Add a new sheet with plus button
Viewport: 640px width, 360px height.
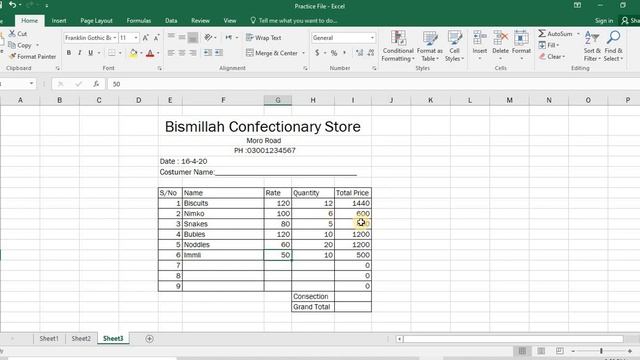[149, 338]
